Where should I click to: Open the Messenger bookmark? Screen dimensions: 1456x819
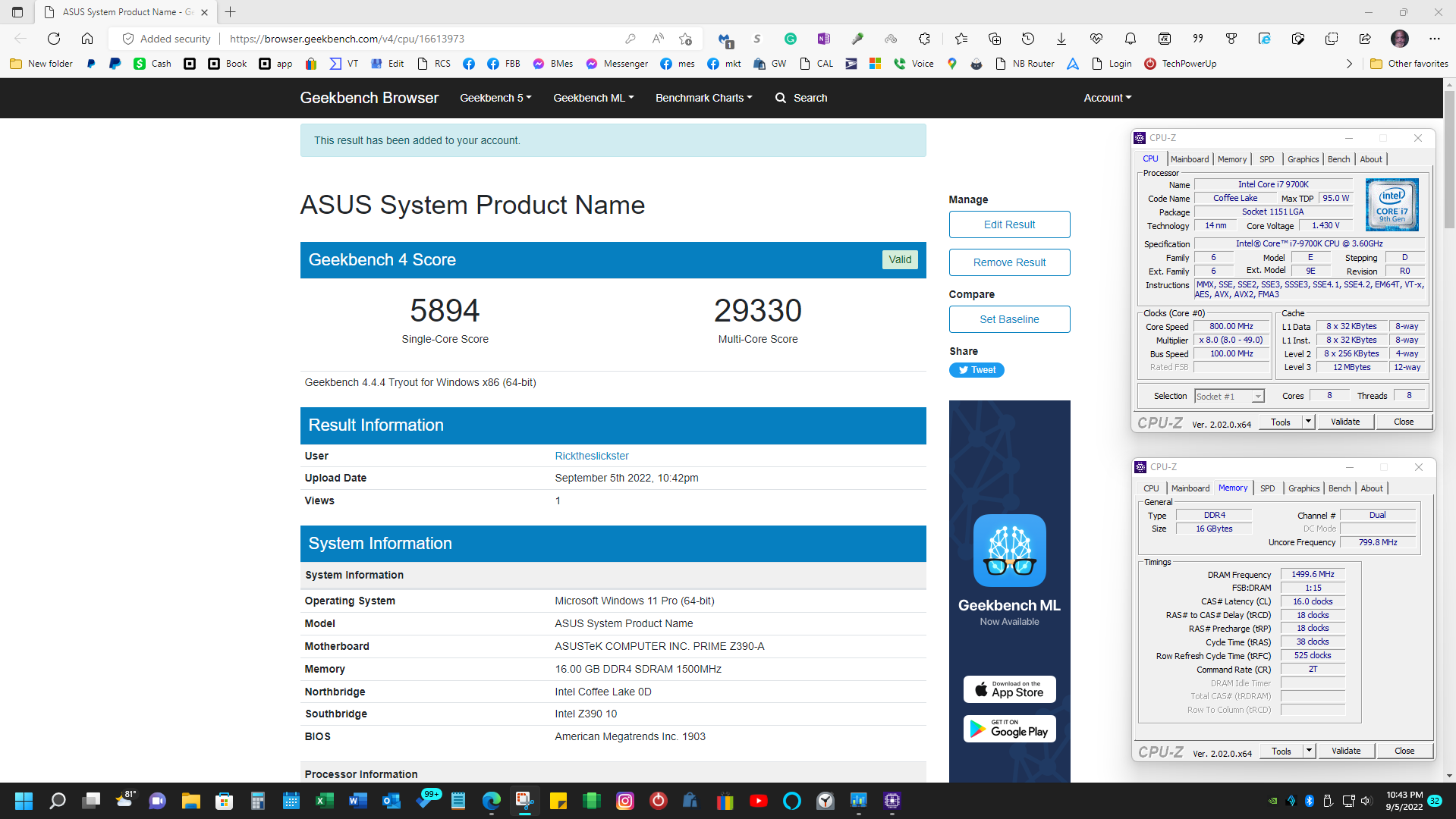[x=617, y=64]
